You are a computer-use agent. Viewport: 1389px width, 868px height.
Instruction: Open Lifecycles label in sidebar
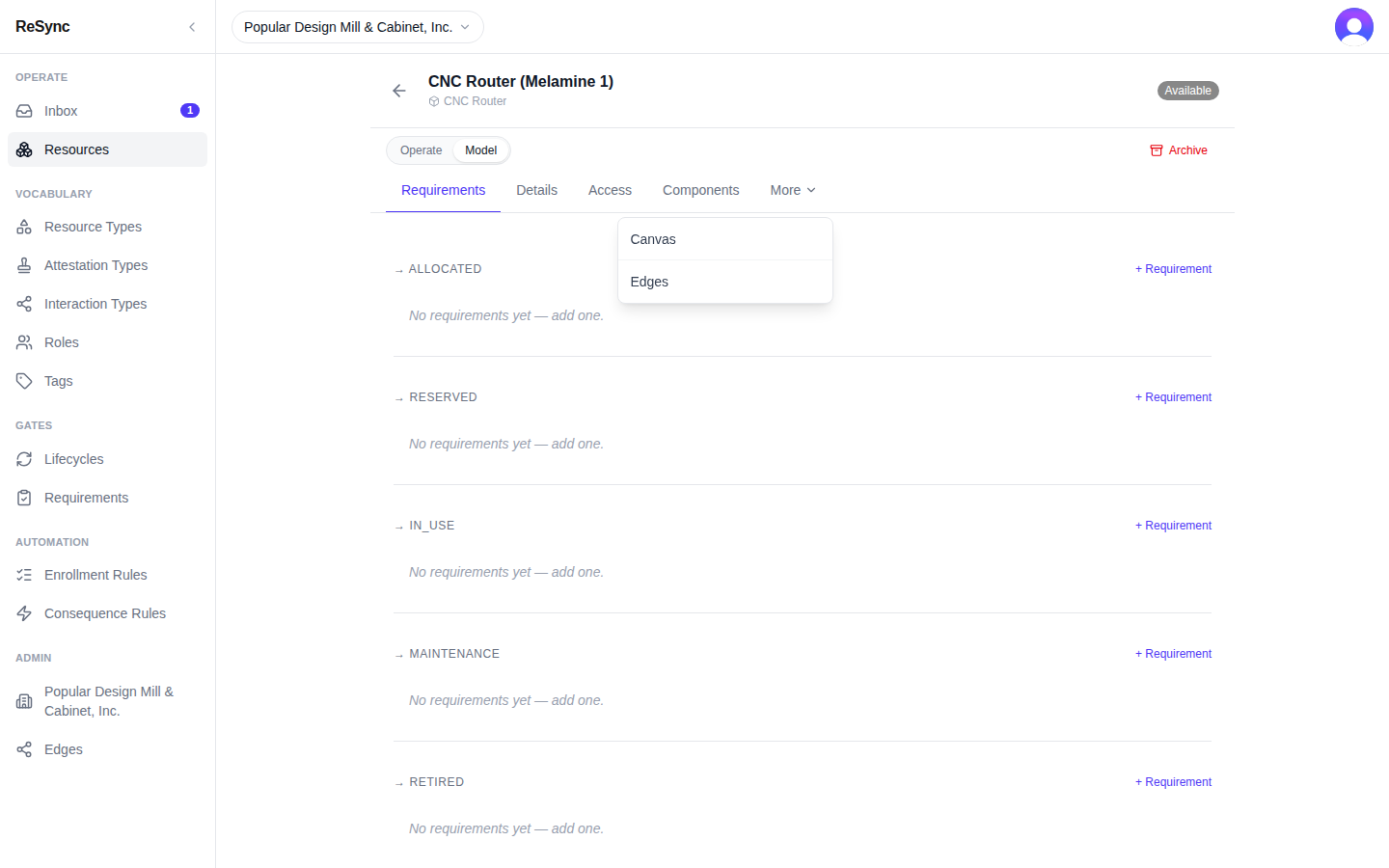73,459
